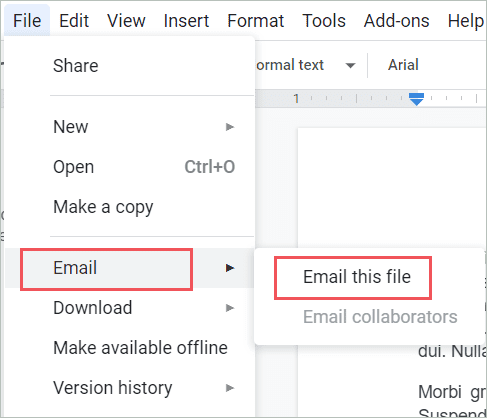The height and width of the screenshot is (418, 487).
Task: Open the Insert menu
Action: 186,21
